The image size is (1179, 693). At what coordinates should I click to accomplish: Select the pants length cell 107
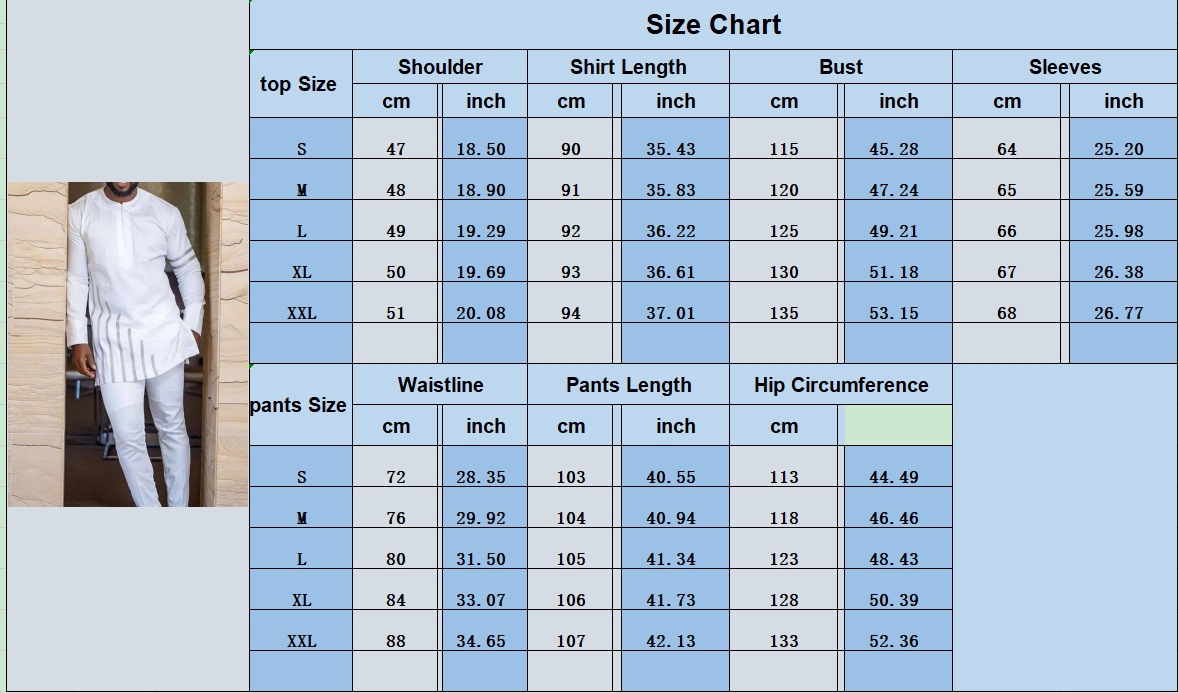571,631
